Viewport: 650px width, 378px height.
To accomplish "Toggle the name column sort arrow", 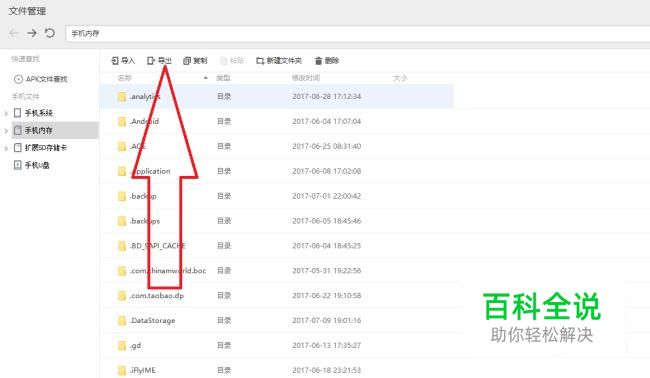I will coord(206,78).
